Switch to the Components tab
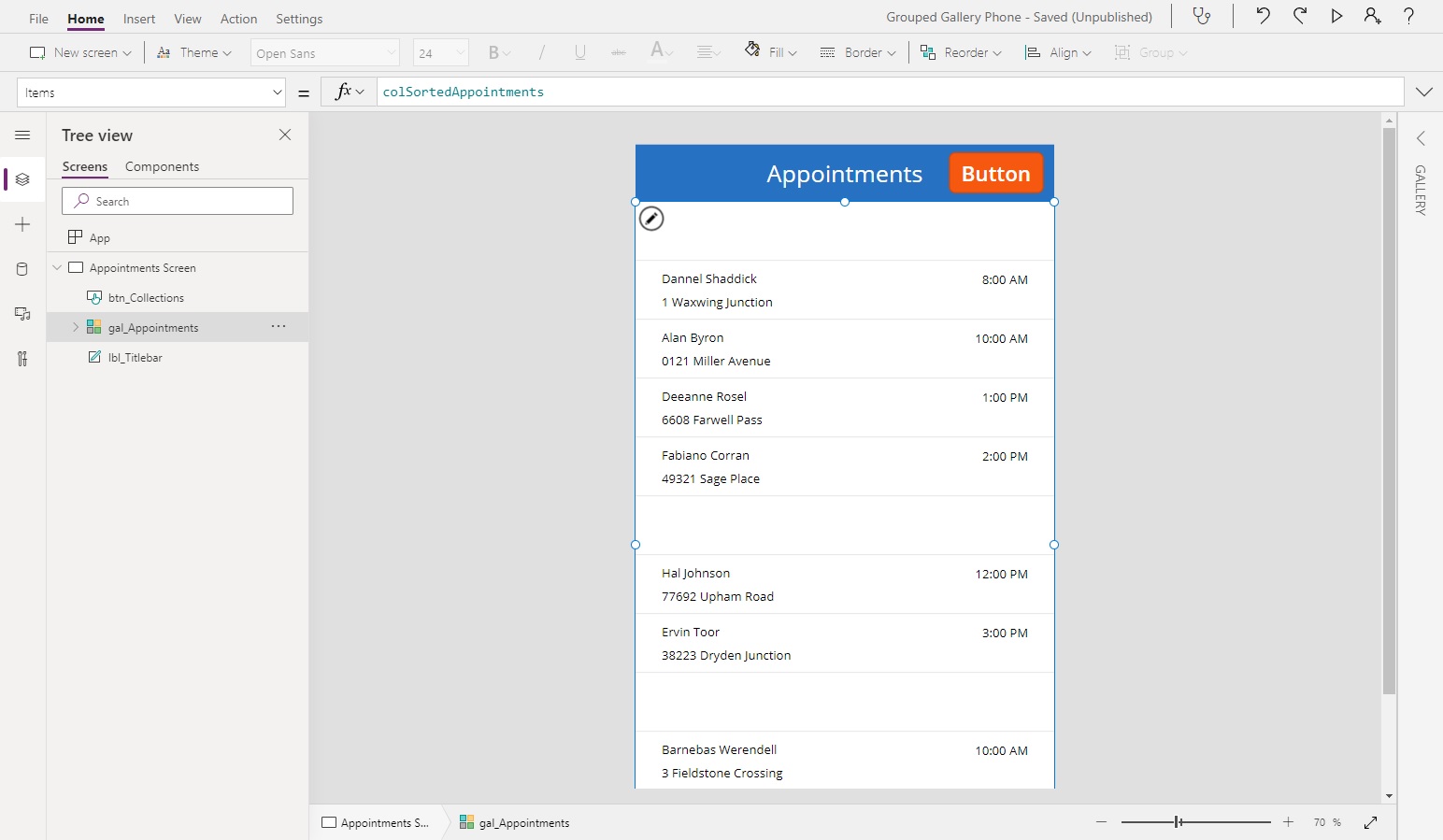The image size is (1443, 840). [x=162, y=166]
